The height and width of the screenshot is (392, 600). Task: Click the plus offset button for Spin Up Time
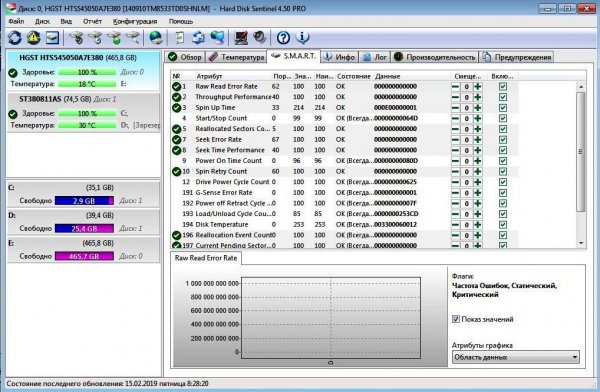pyautogui.click(x=478, y=108)
